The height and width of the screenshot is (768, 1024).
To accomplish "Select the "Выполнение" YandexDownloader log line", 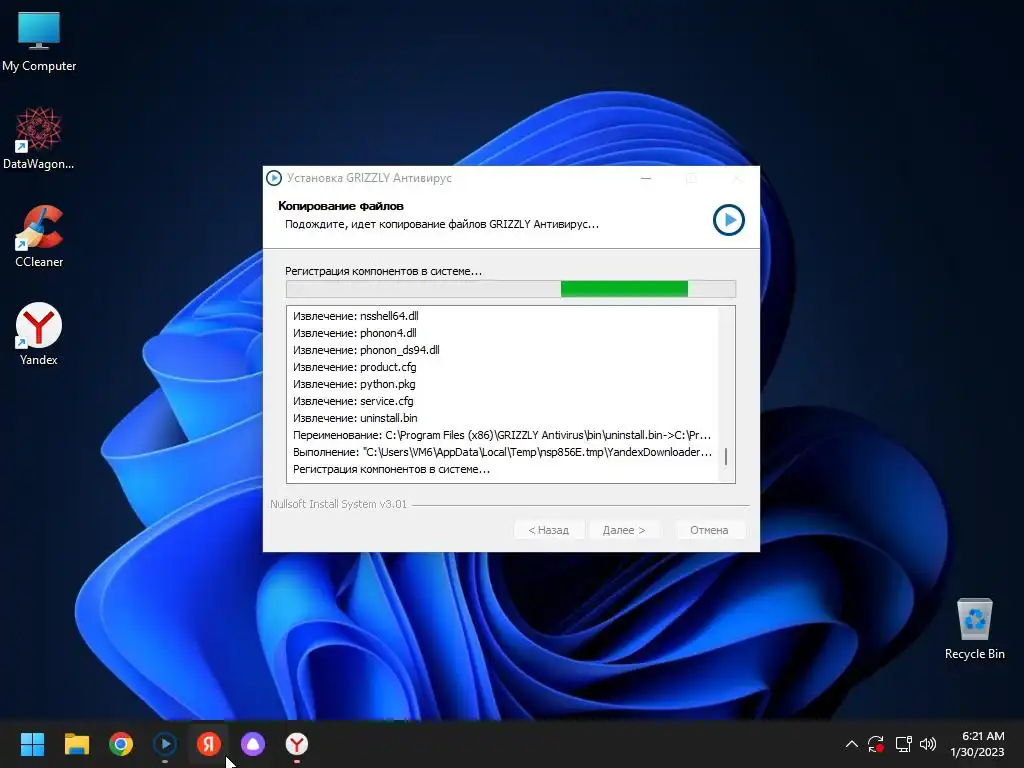I will tap(502, 452).
